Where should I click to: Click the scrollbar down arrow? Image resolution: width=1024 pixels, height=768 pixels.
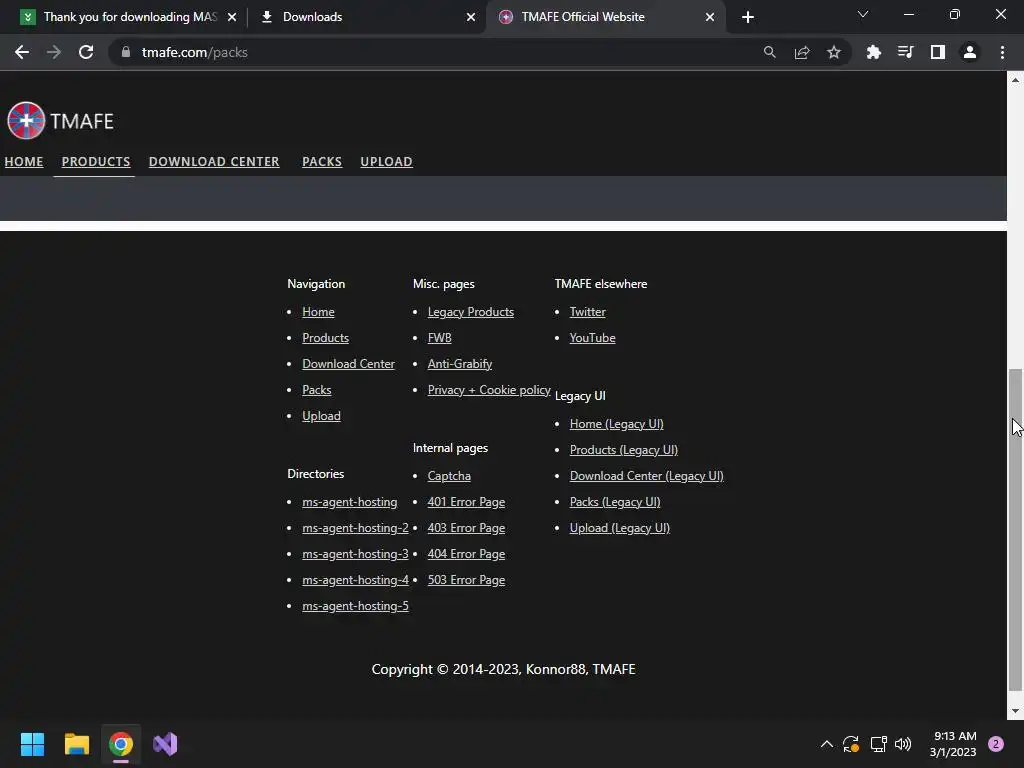click(1015, 711)
